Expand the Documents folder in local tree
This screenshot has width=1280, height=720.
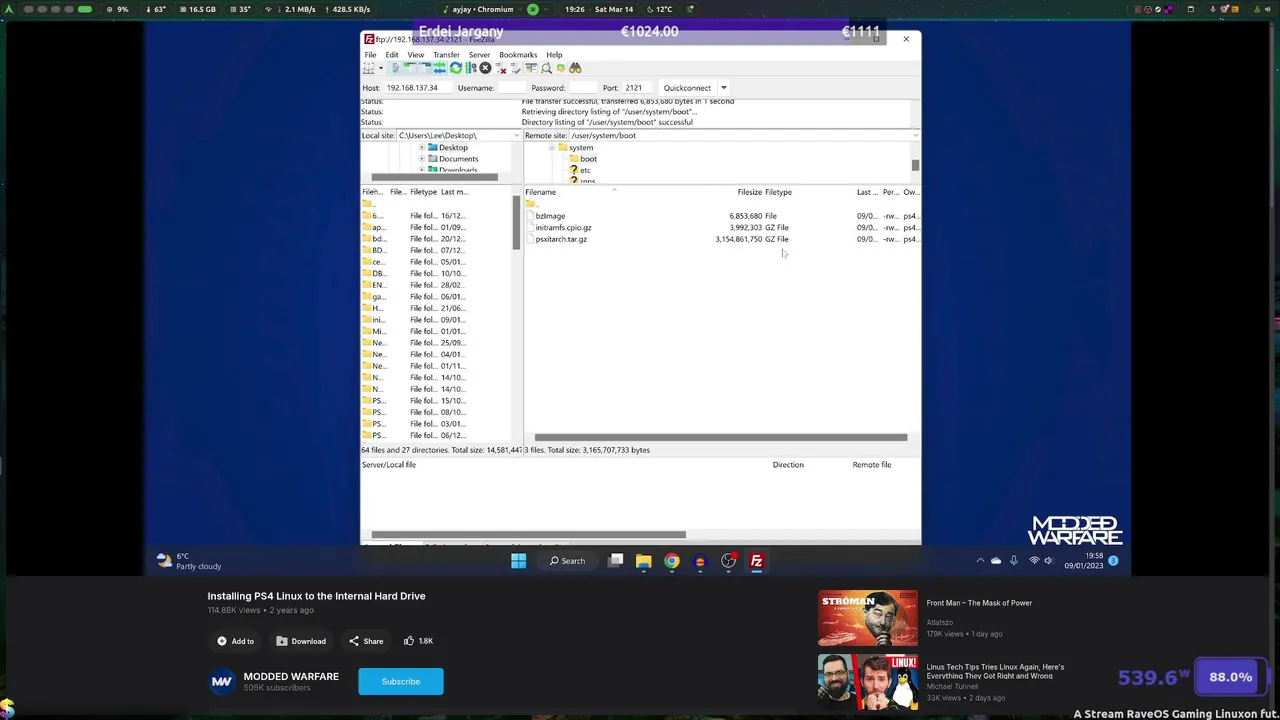[421, 159]
